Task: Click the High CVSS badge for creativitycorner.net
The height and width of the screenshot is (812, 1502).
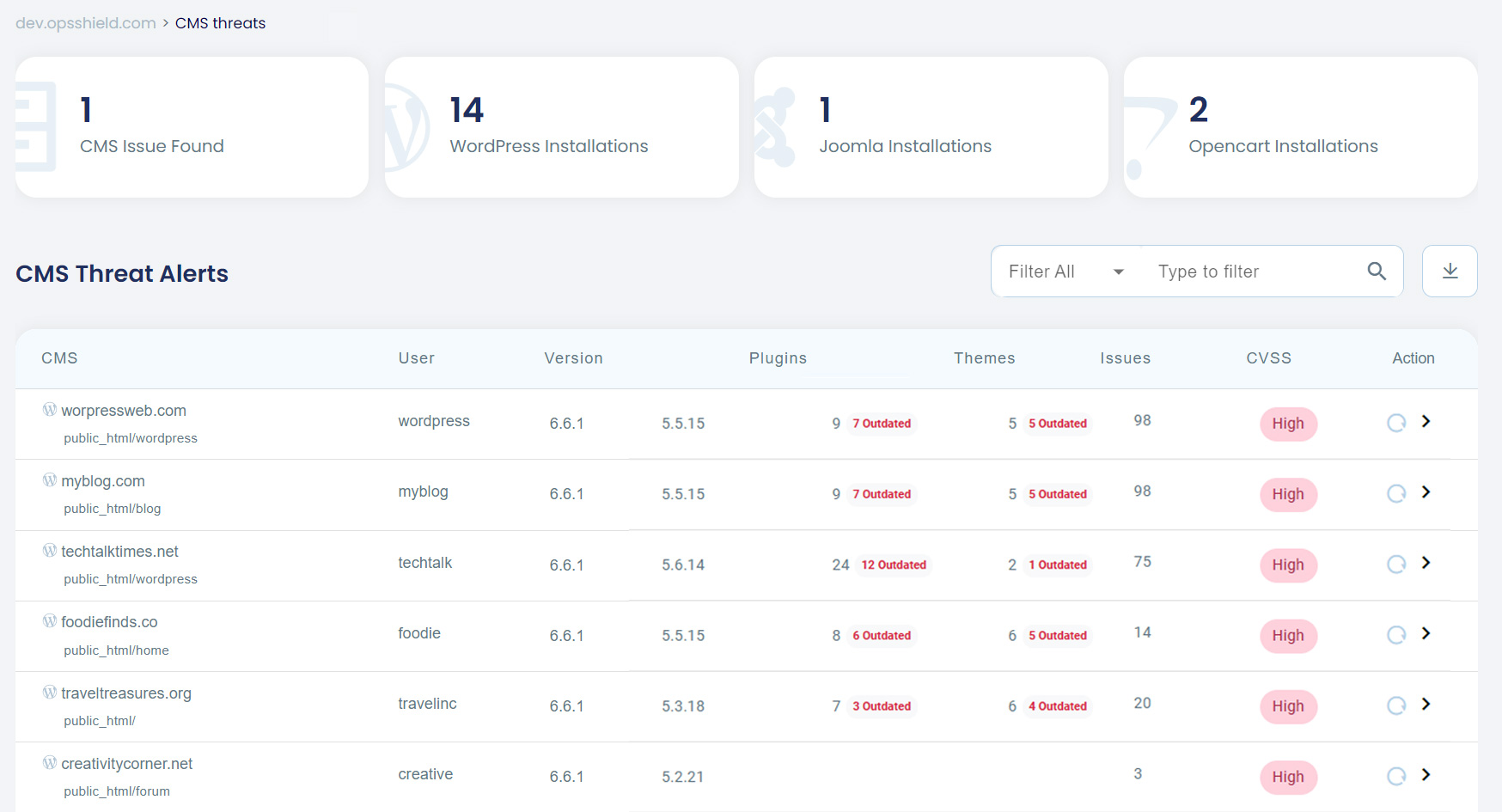Action: 1288,777
